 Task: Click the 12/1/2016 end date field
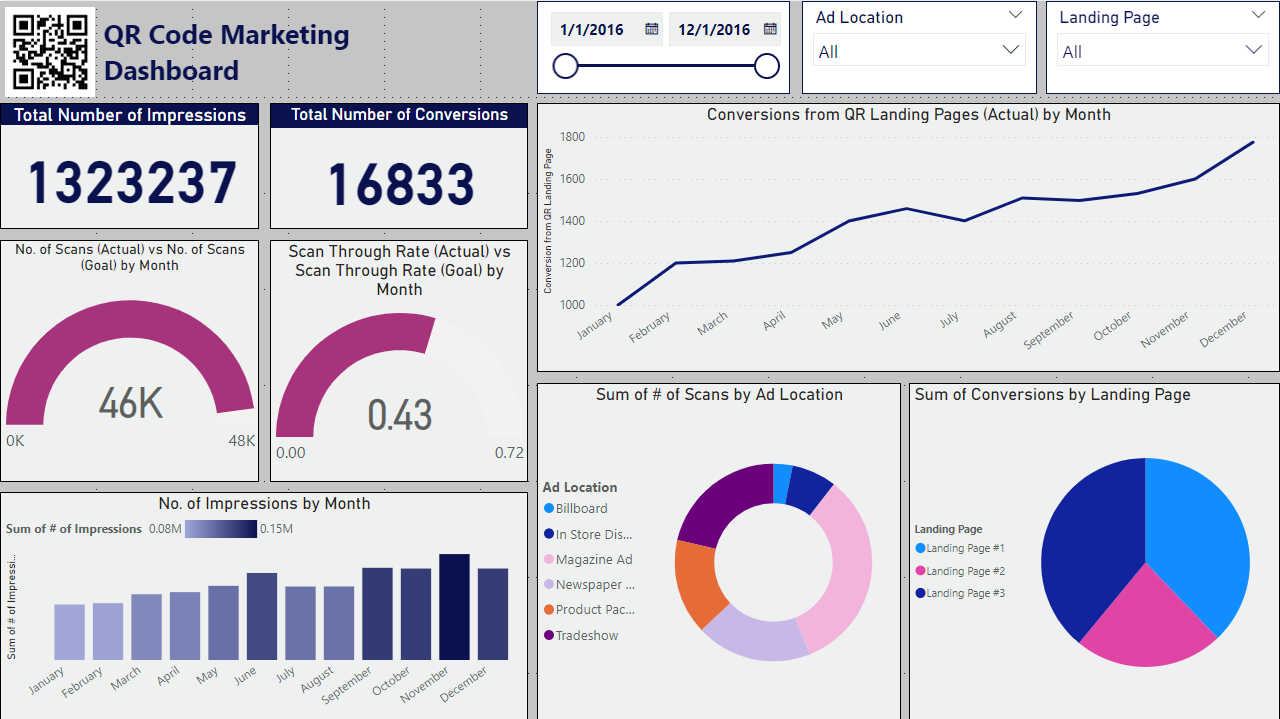click(712, 29)
